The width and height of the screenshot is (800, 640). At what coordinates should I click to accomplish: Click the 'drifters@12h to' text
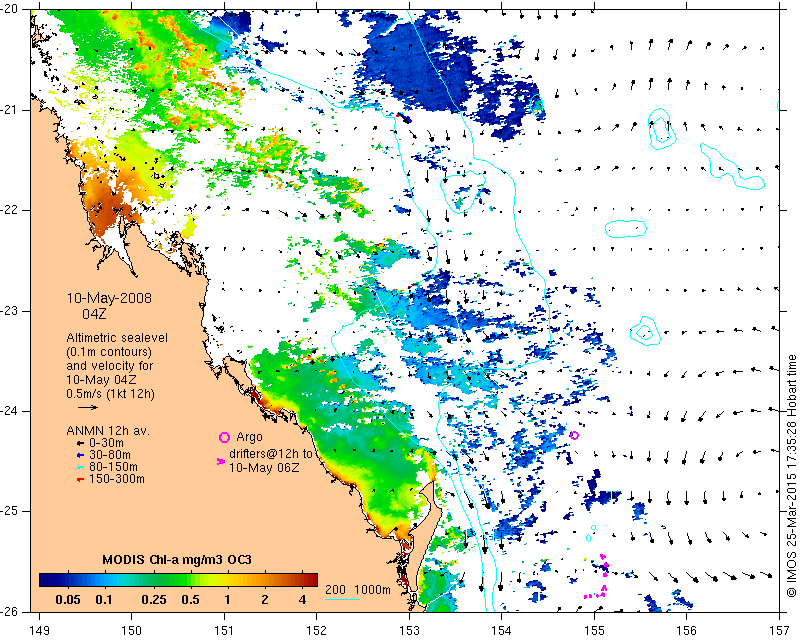(270, 454)
